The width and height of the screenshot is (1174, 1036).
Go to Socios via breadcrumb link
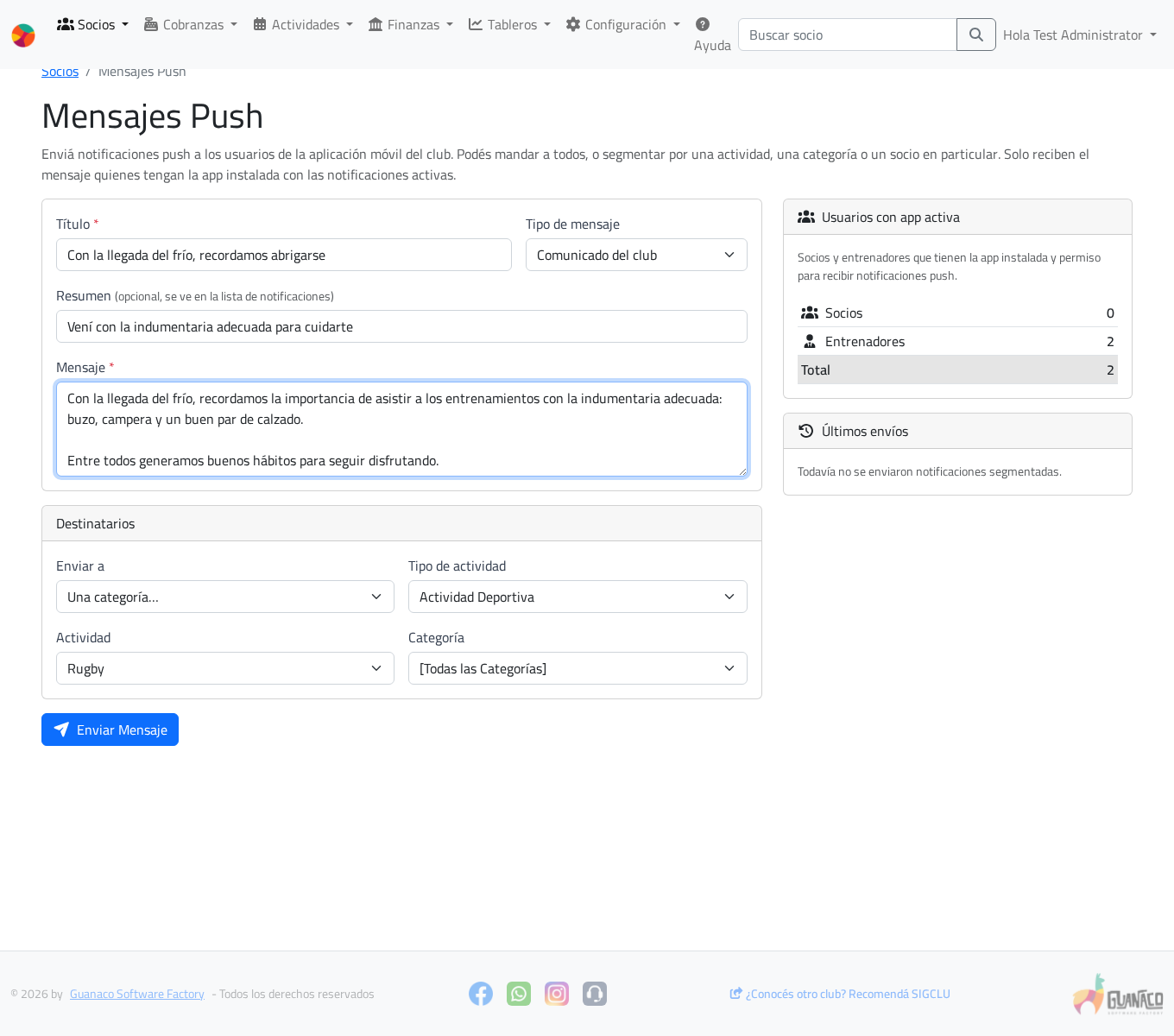coord(60,72)
